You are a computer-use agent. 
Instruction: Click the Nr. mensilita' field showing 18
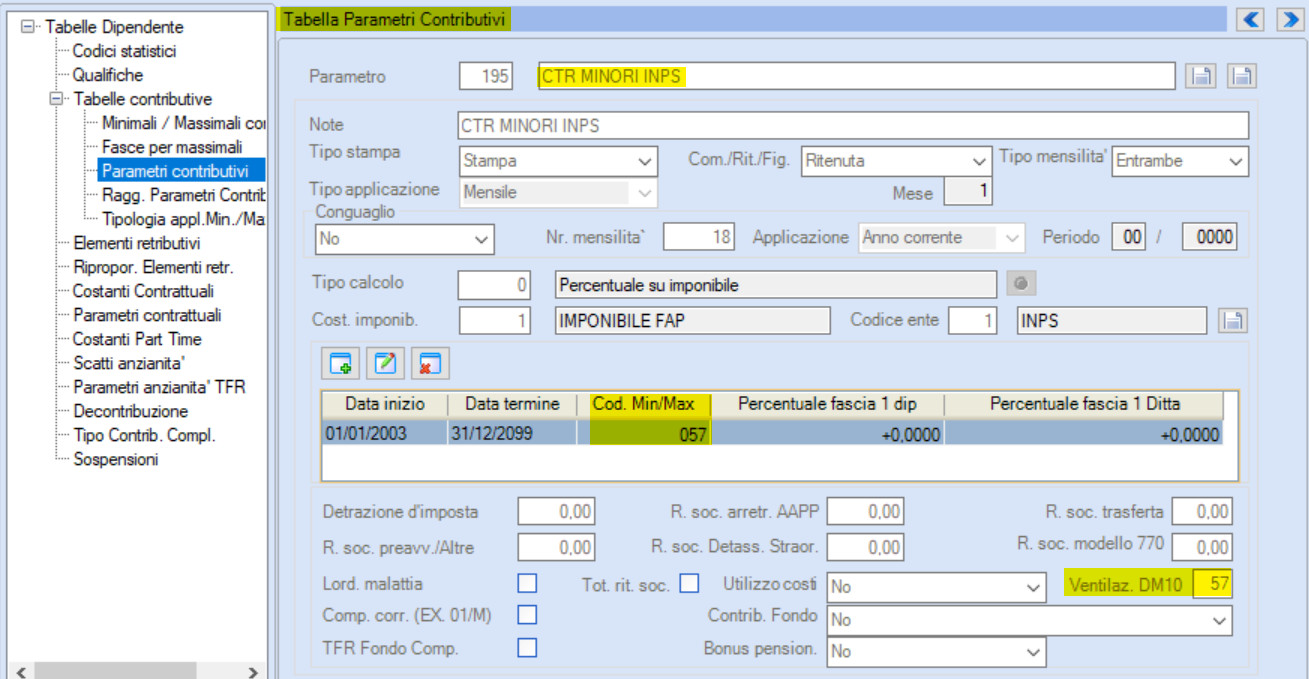(700, 238)
